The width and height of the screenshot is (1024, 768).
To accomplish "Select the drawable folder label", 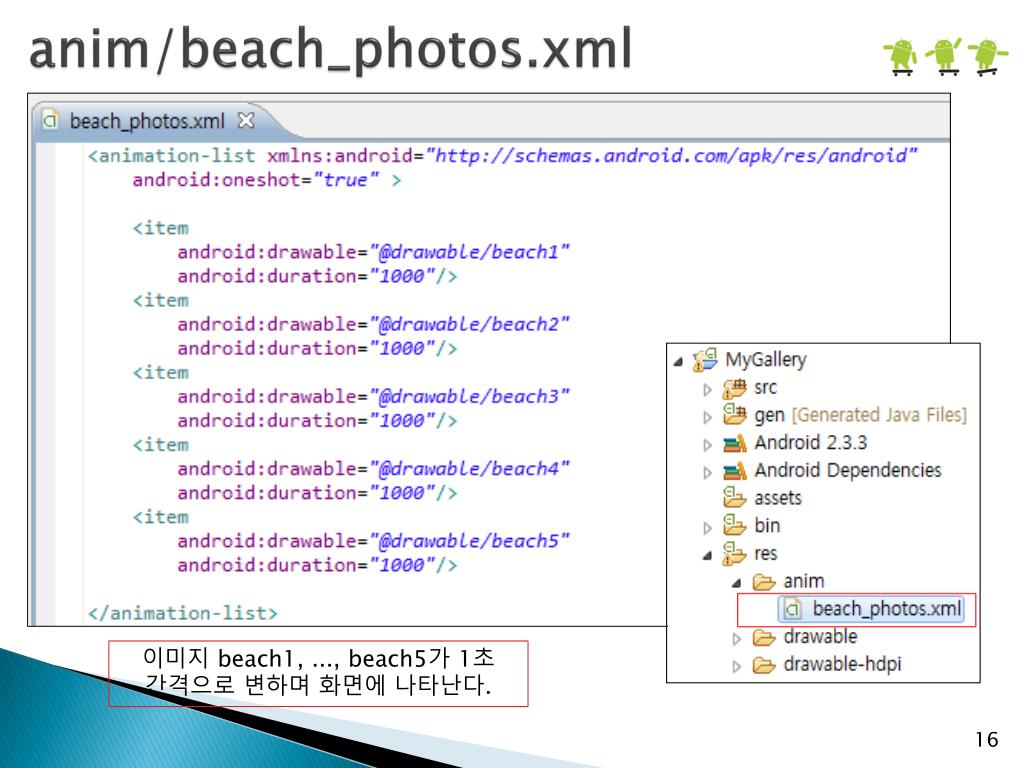I will coord(820,637).
